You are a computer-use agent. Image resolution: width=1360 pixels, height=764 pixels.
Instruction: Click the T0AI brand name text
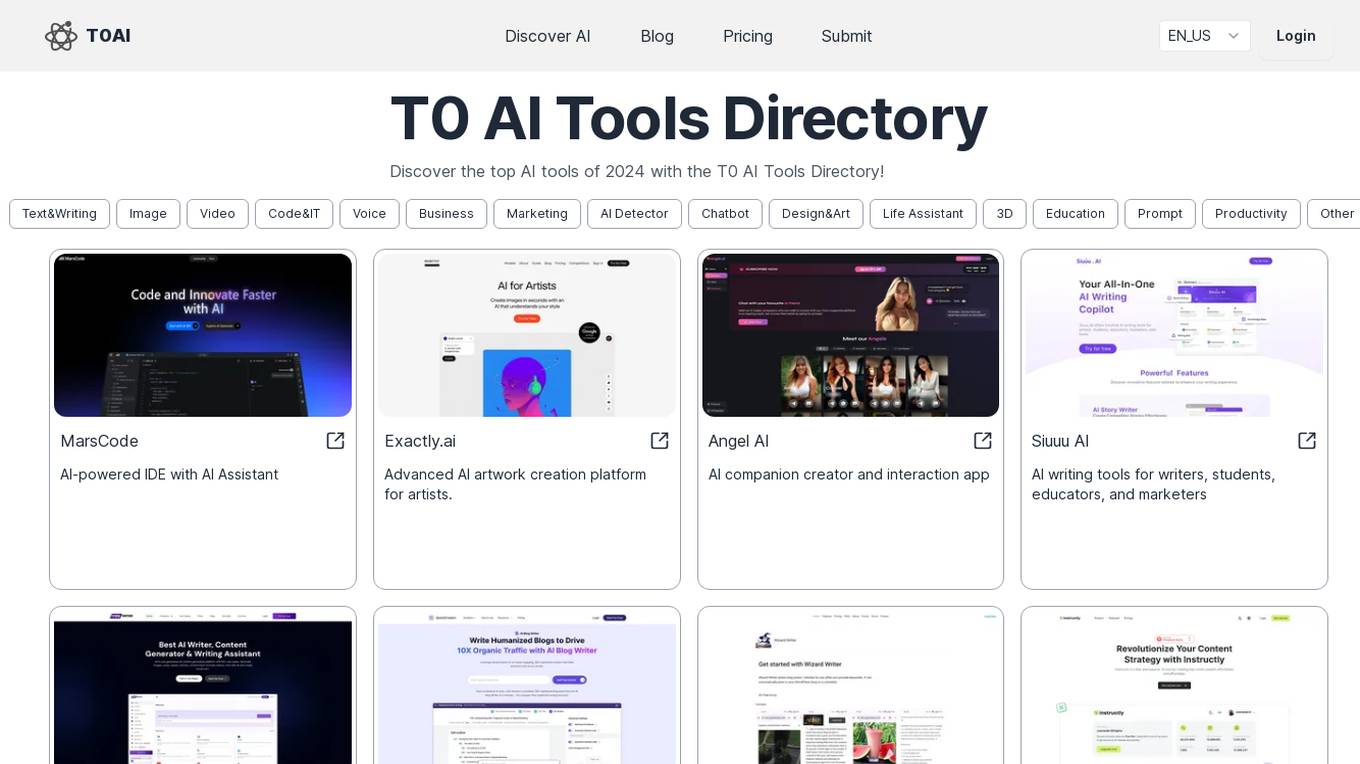click(x=108, y=36)
